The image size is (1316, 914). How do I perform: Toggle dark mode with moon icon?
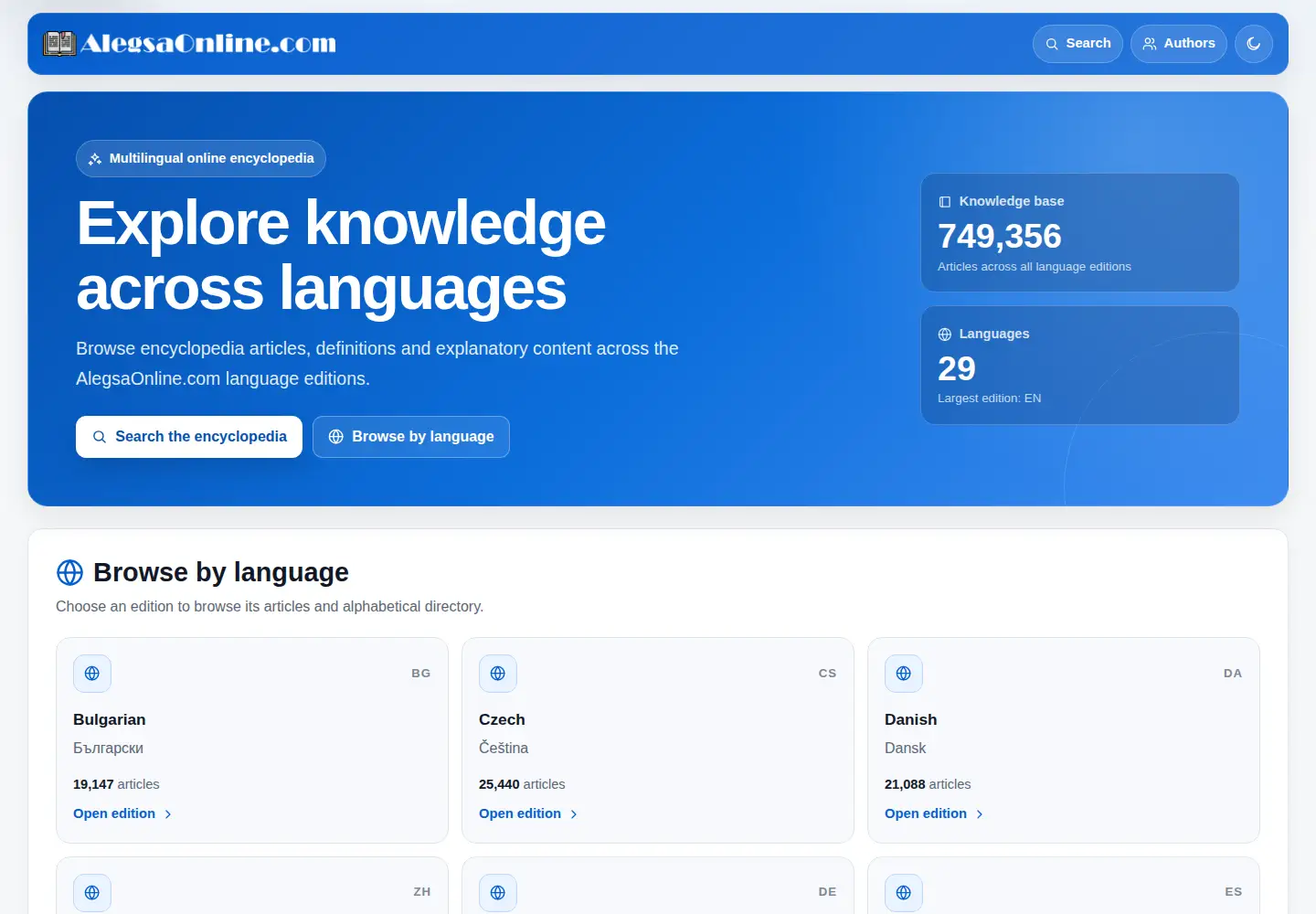pyautogui.click(x=1254, y=44)
